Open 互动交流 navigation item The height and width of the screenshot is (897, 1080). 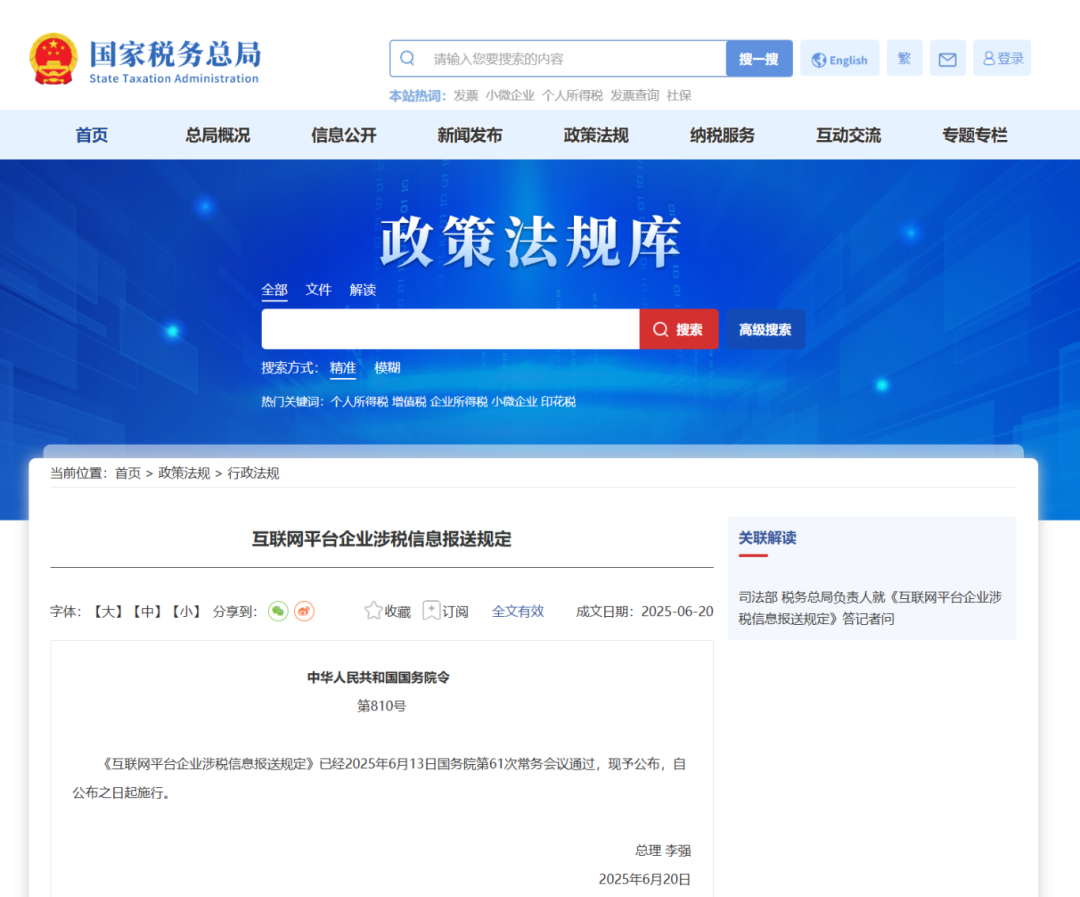849,135
